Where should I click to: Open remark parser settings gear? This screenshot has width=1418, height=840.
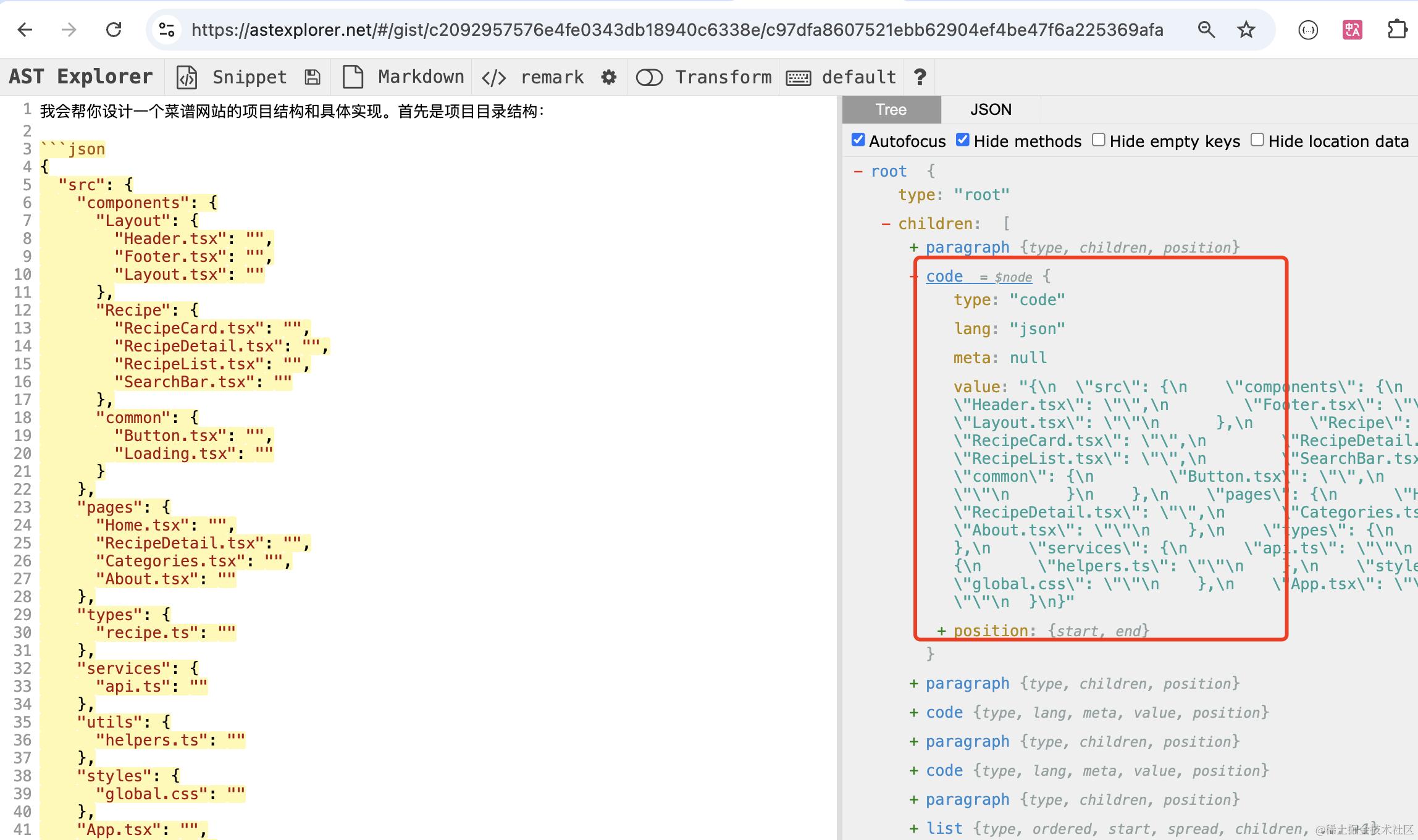click(609, 77)
